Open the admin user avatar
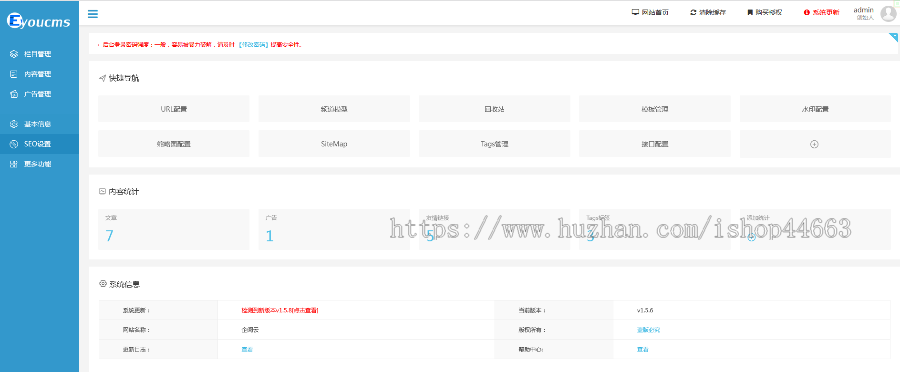Image resolution: width=900 pixels, height=372 pixels. point(888,14)
